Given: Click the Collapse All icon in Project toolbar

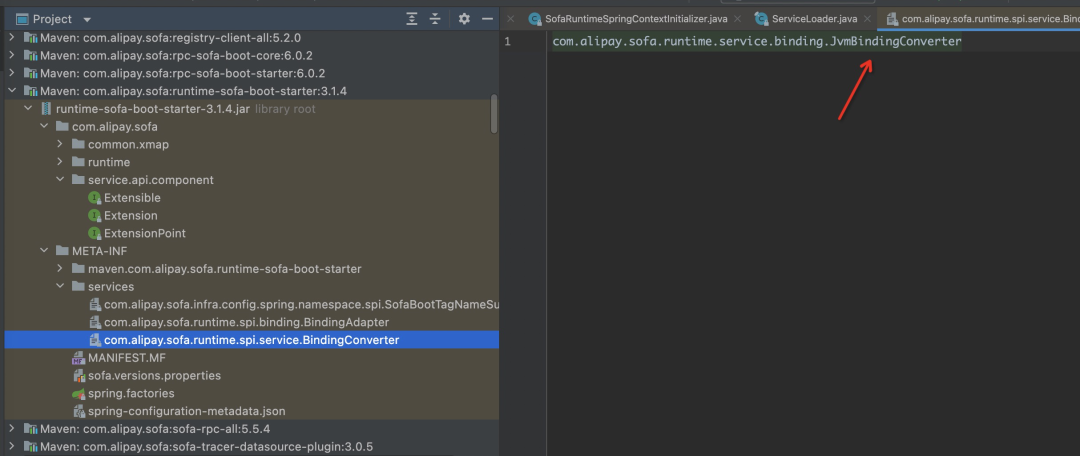Looking at the screenshot, I should click(435, 19).
